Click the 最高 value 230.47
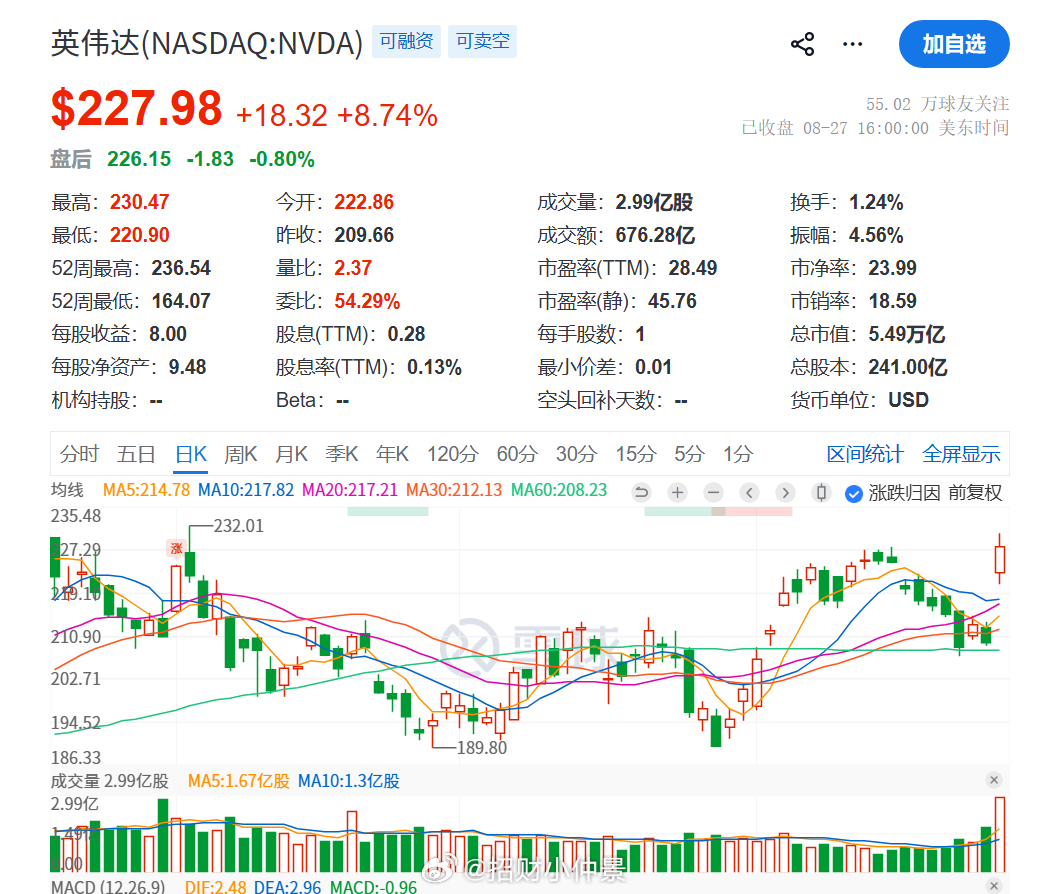Image resolution: width=1050 pixels, height=894 pixels. click(139, 202)
